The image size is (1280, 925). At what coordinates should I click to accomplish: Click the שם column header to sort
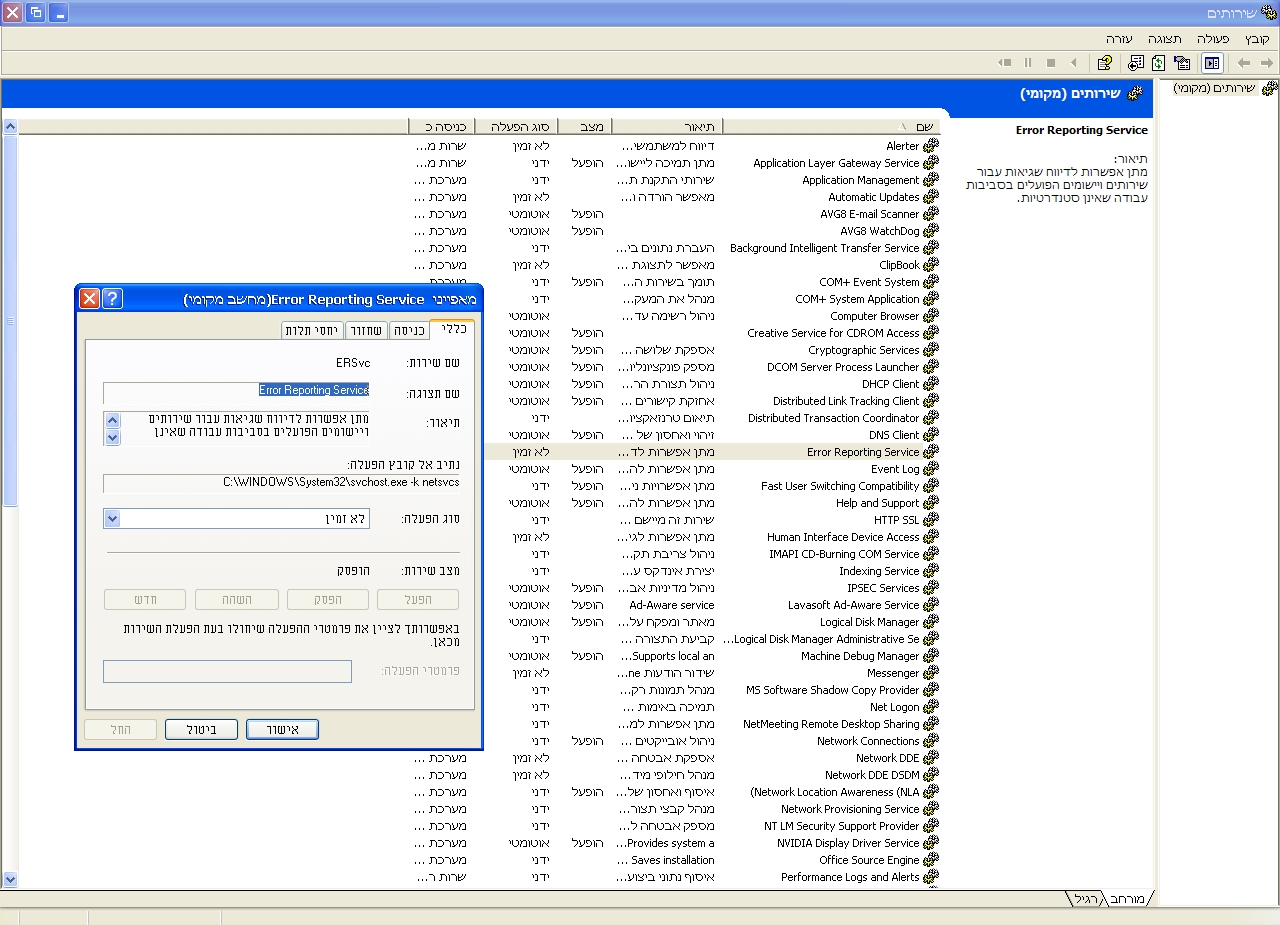832,126
